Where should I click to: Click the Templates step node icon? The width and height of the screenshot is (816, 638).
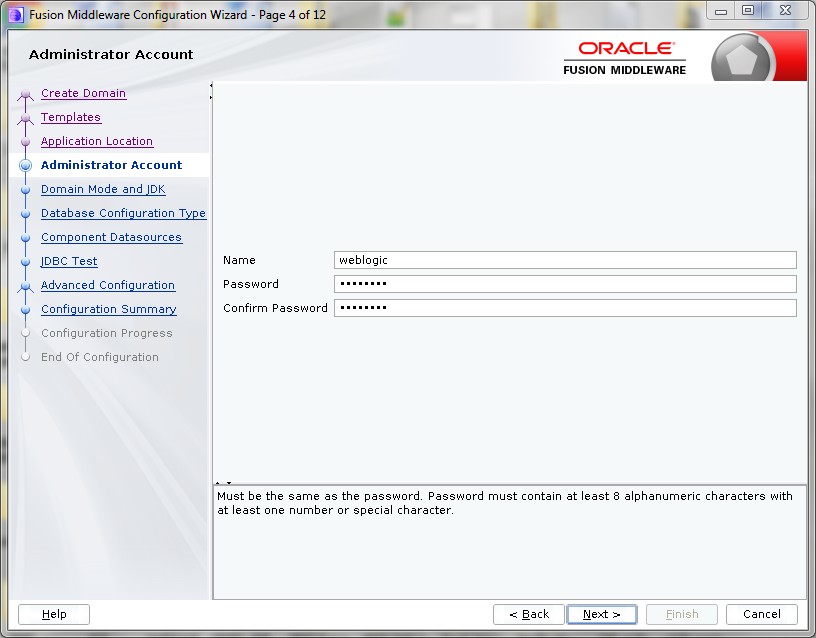(x=26, y=119)
